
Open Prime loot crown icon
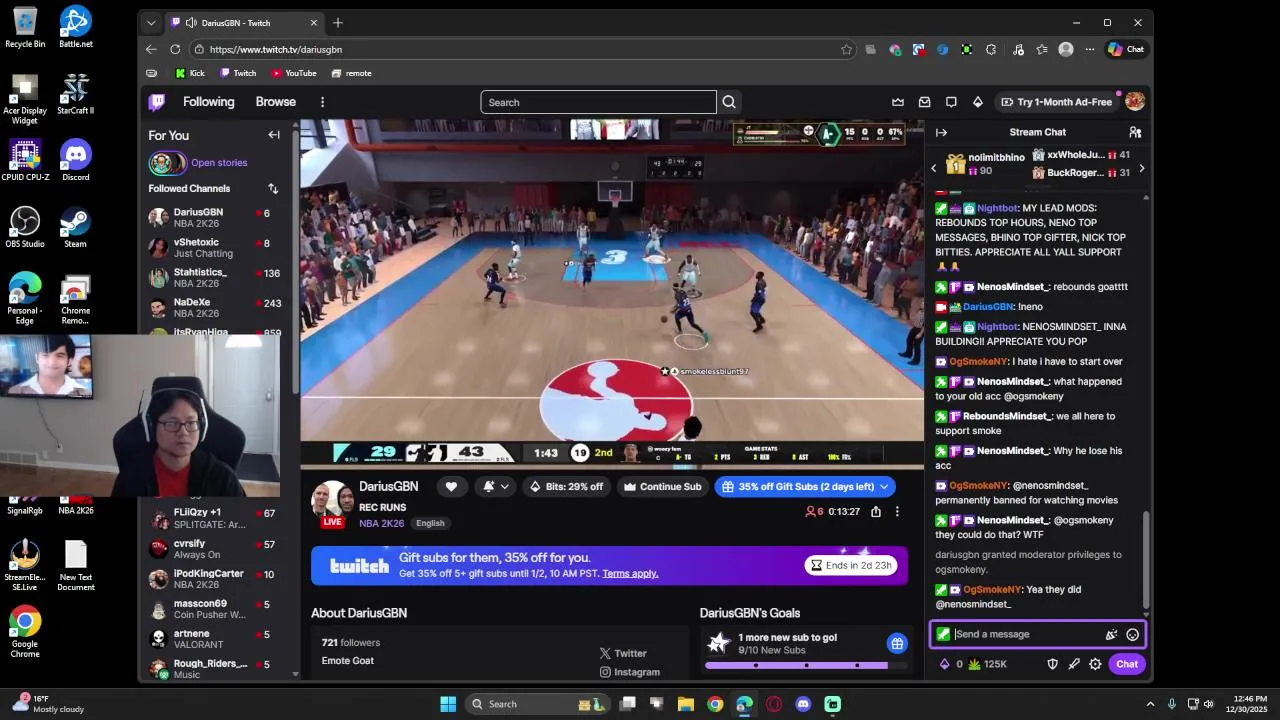[898, 102]
